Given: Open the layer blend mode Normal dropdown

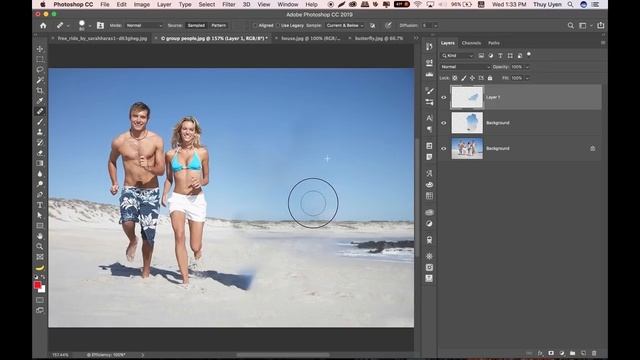Looking at the screenshot, I should pyautogui.click(x=465, y=67).
